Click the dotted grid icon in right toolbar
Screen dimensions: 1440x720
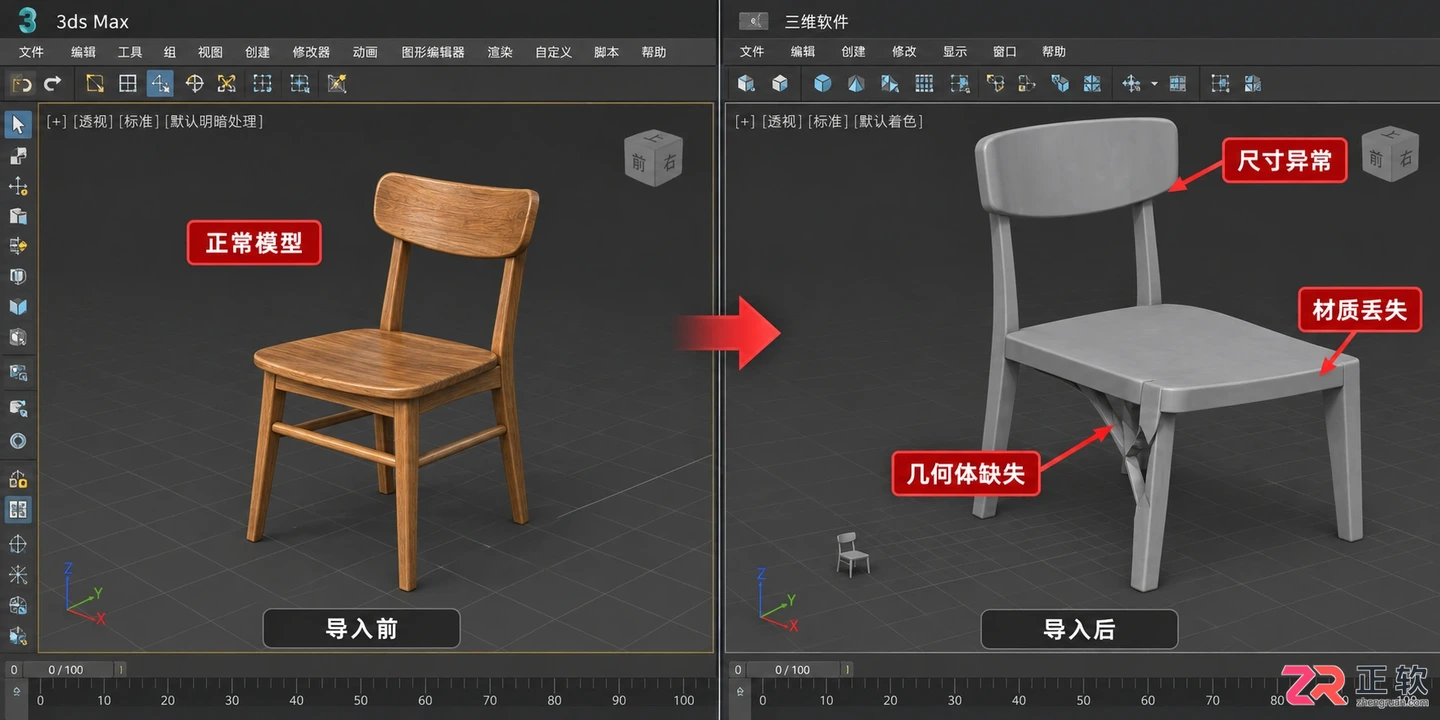[x=924, y=83]
